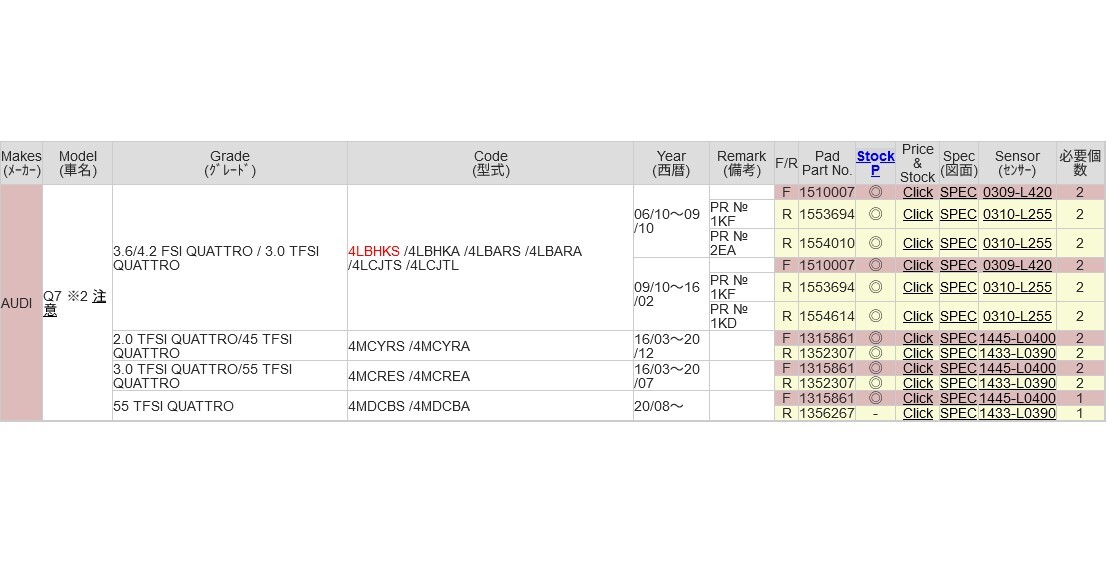Select the red 4LBHKS code text
Image resolution: width=1107 pixels, height=563 pixels.
(374, 251)
